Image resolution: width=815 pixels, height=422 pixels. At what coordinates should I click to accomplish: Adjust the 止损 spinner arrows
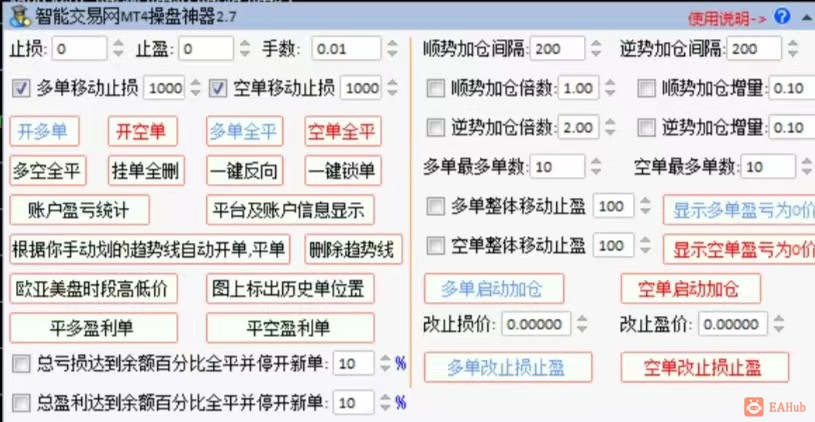(119, 49)
